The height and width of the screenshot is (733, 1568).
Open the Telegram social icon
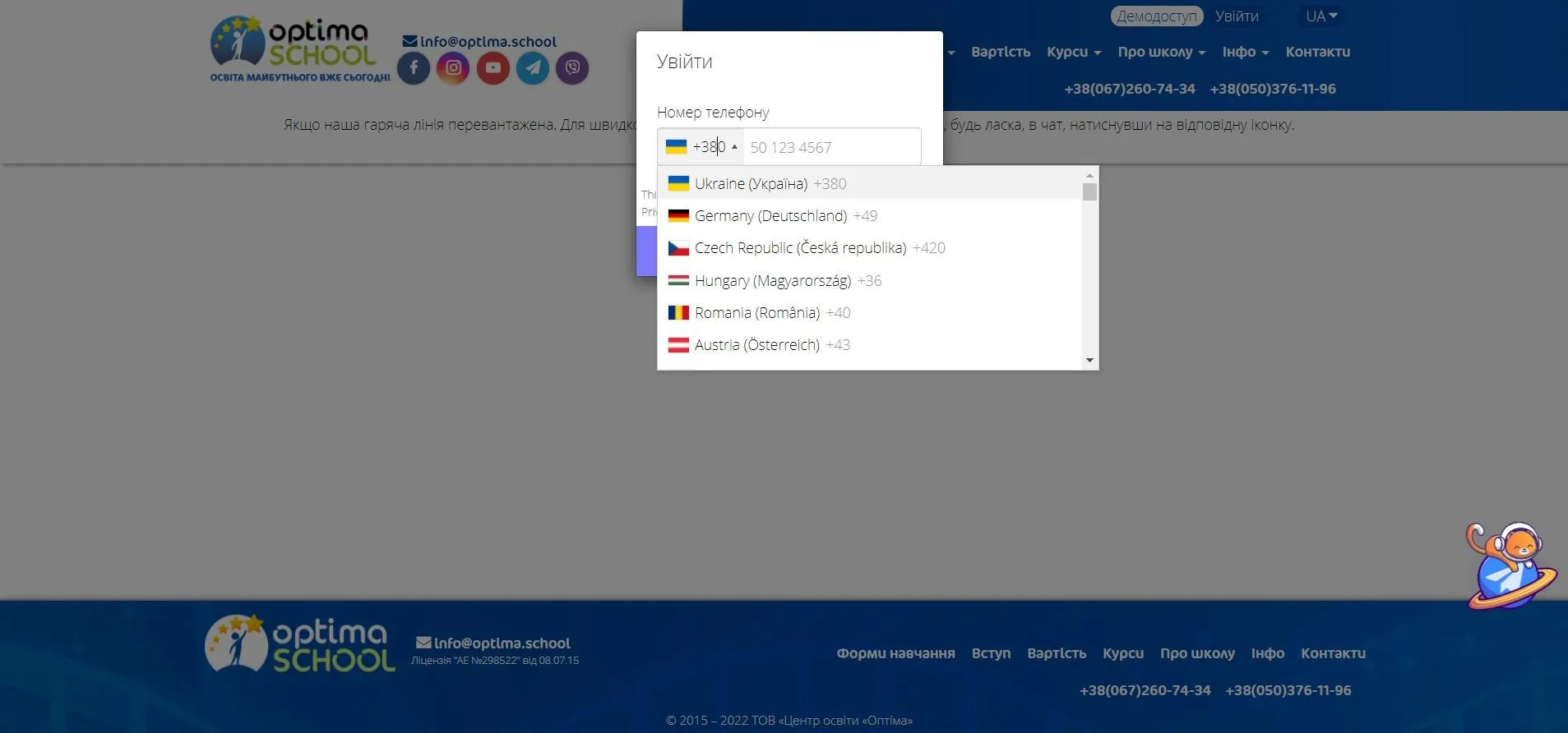click(x=533, y=67)
